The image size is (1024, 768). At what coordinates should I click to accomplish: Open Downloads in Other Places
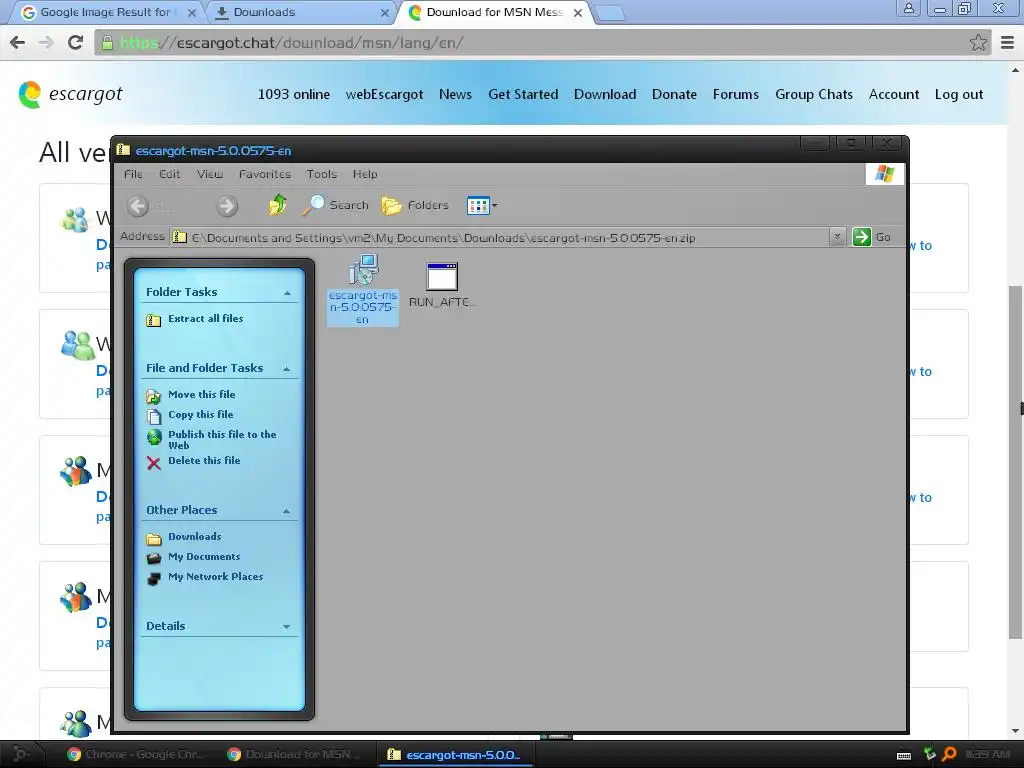pos(195,537)
